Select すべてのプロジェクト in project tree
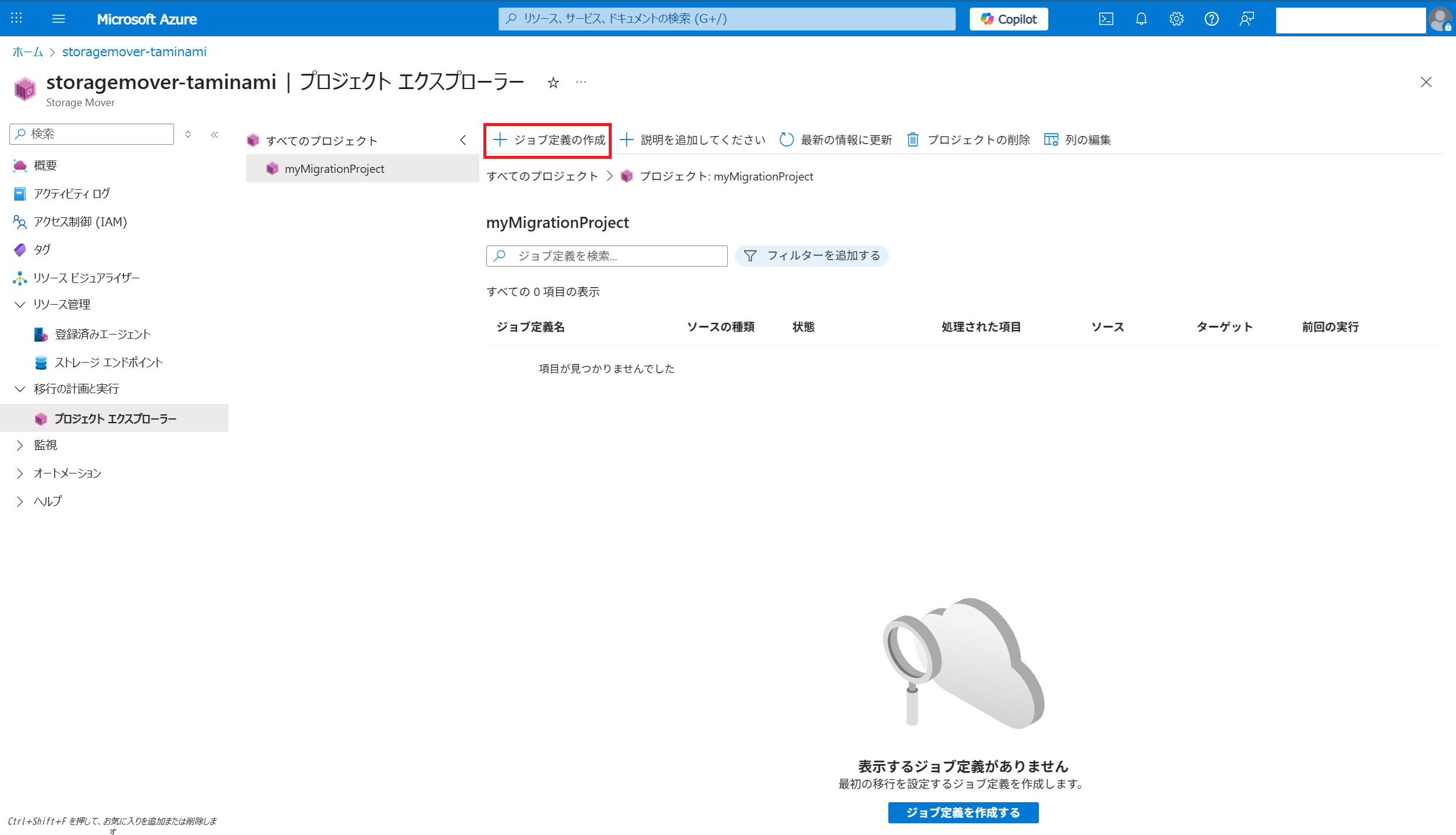Image resolution: width=1456 pixels, height=835 pixels. pos(321,141)
